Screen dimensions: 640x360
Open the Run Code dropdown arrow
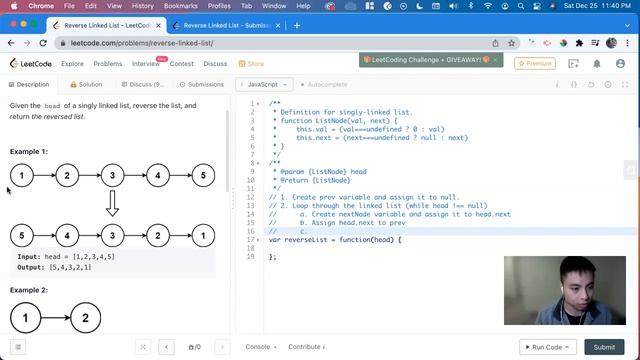[567, 347]
